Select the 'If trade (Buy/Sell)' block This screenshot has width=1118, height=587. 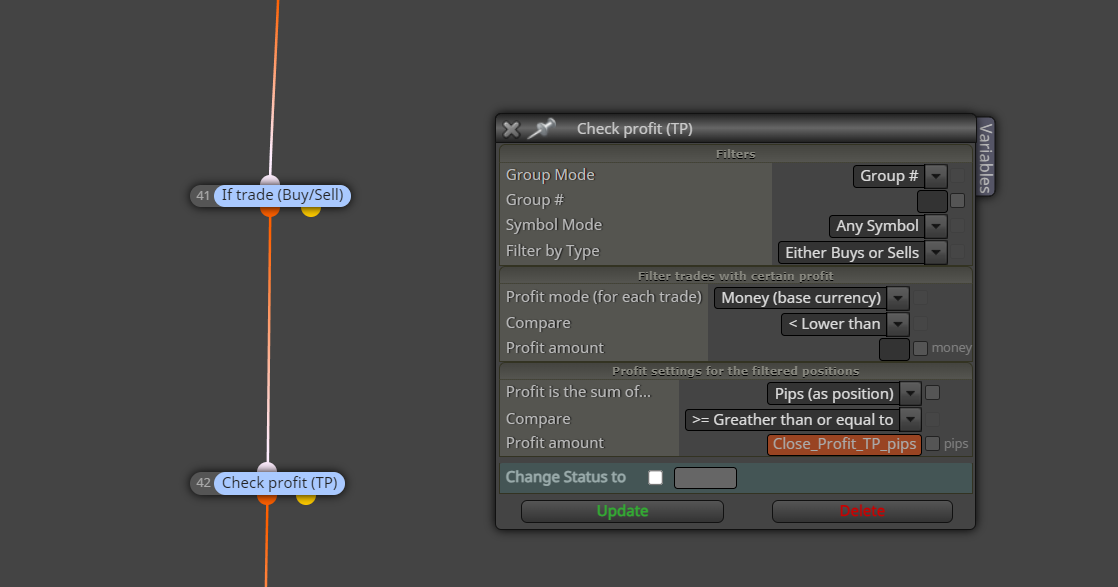pyautogui.click(x=282, y=195)
